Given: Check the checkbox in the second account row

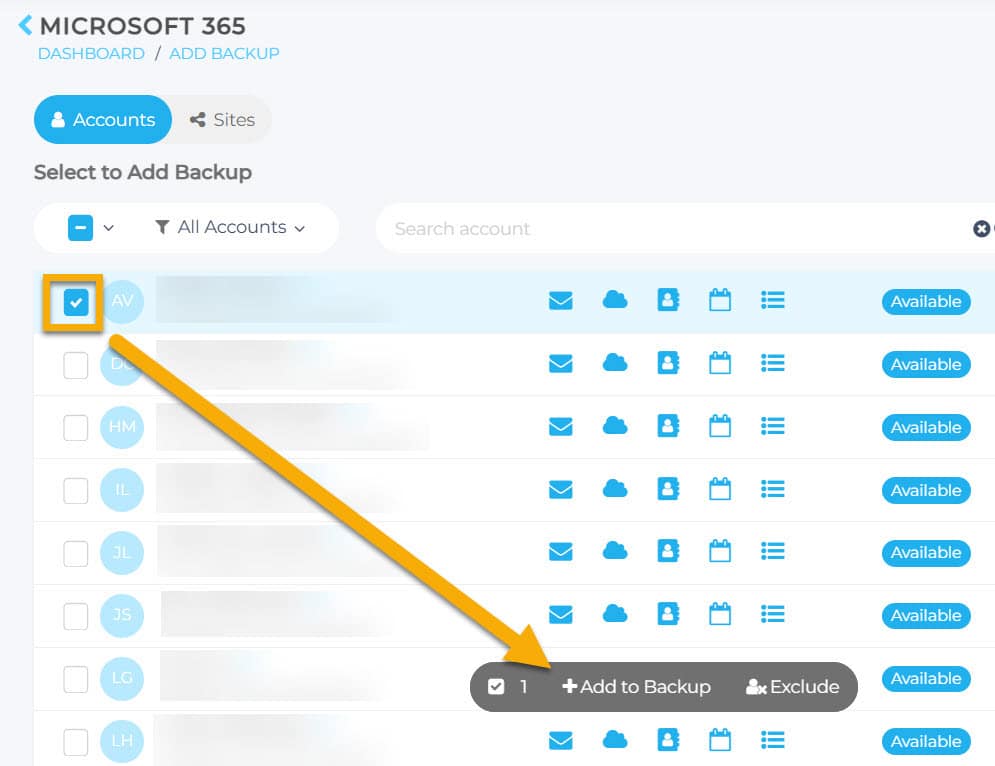Looking at the screenshot, I should click(x=76, y=366).
